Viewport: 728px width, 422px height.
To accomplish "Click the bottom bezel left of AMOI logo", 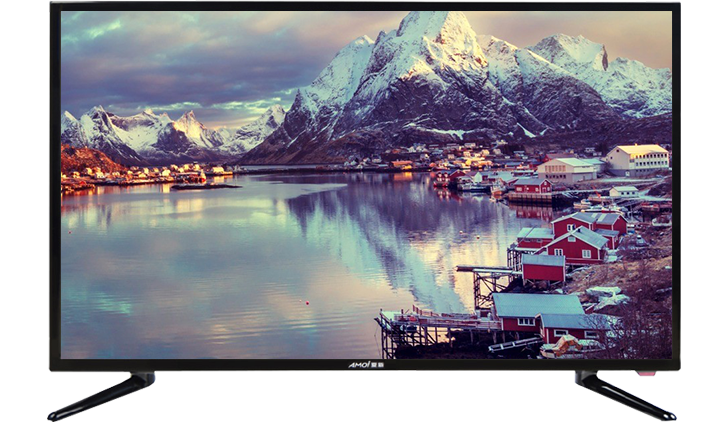I will tap(200, 364).
